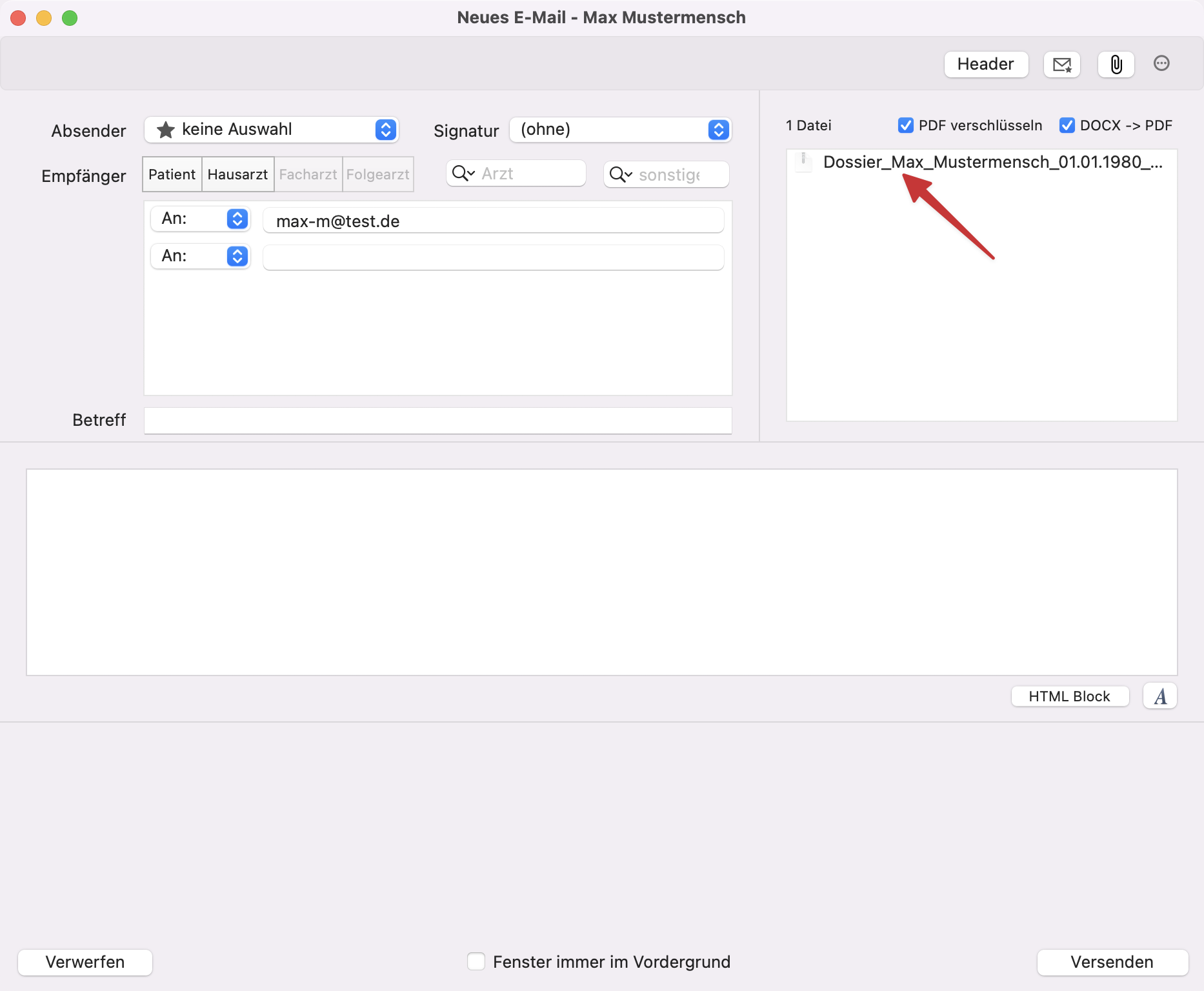The height and width of the screenshot is (991, 1204).
Task: Click the font style 'A' icon
Action: click(x=1160, y=696)
